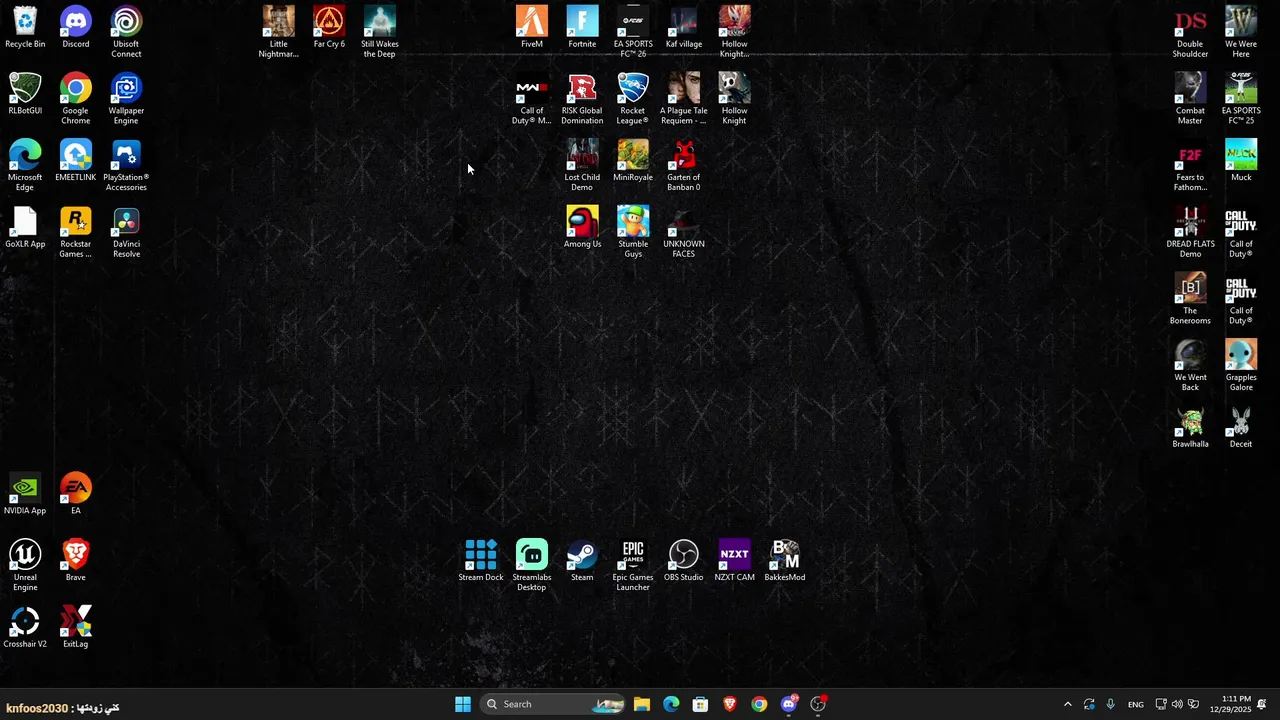Launch PlayStation Accessories shortcut
This screenshot has width=1280, height=720.
(126, 166)
